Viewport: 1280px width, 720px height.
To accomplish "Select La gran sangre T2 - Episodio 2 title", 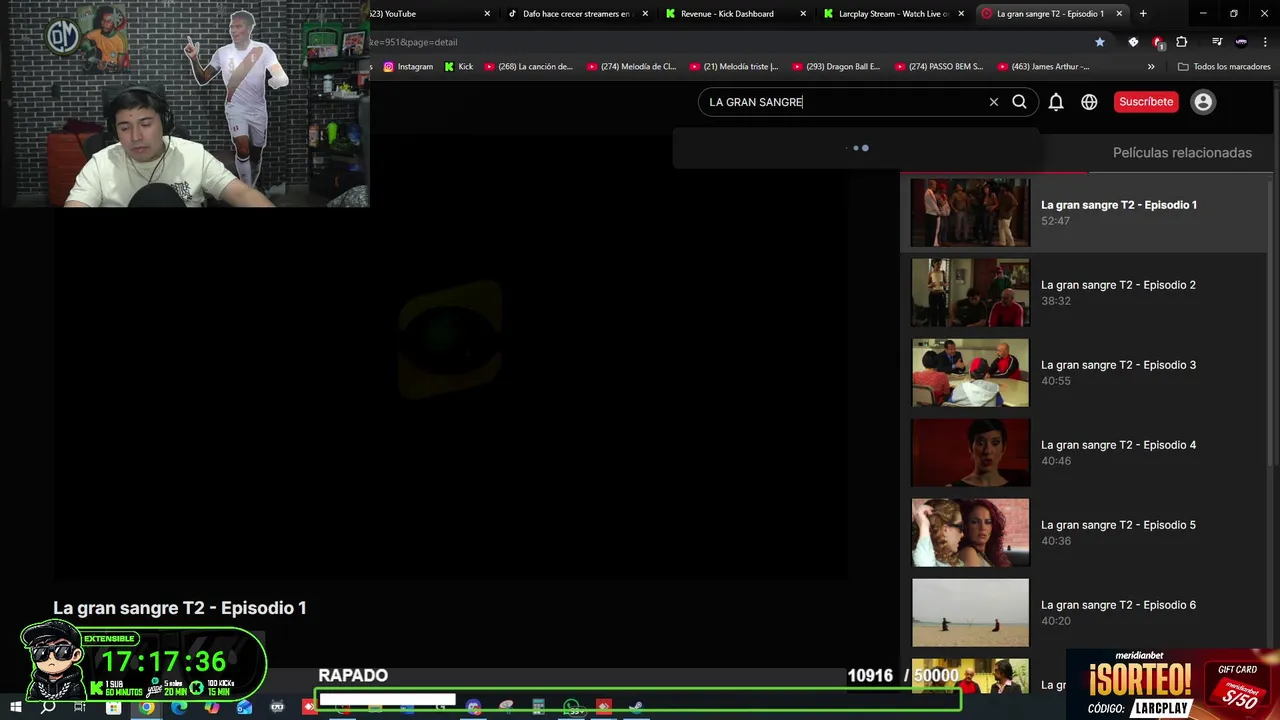I will (1118, 285).
